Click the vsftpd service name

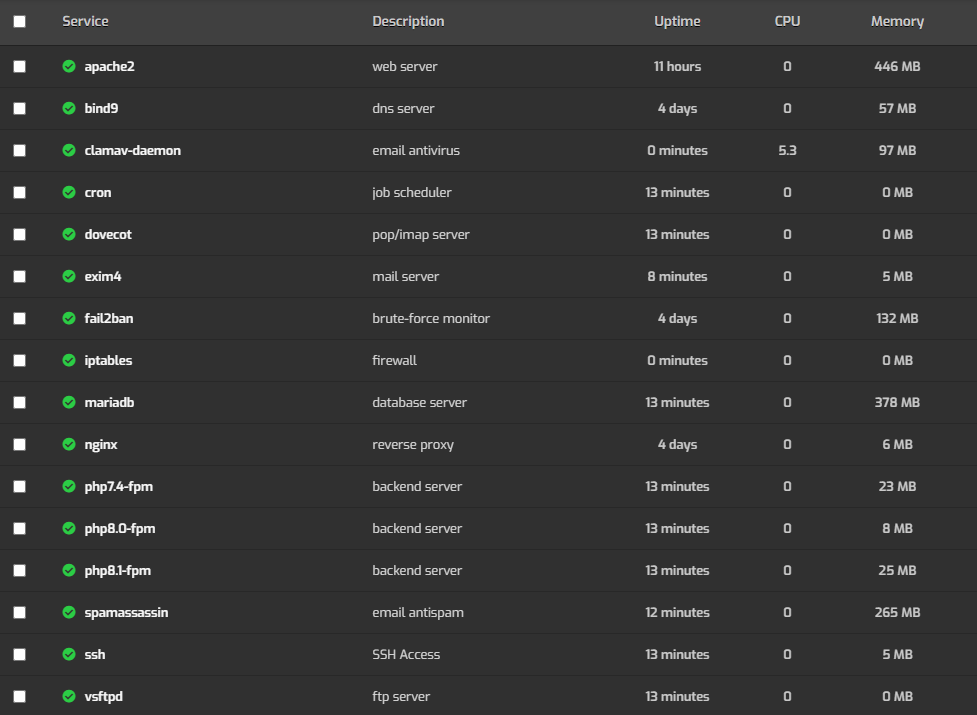(103, 697)
